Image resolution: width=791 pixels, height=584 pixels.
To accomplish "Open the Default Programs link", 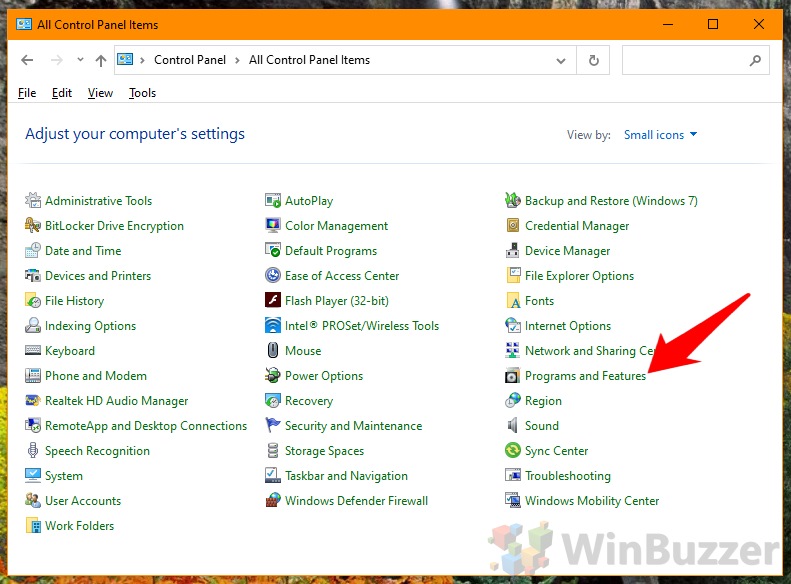I will pyautogui.click(x=331, y=251).
